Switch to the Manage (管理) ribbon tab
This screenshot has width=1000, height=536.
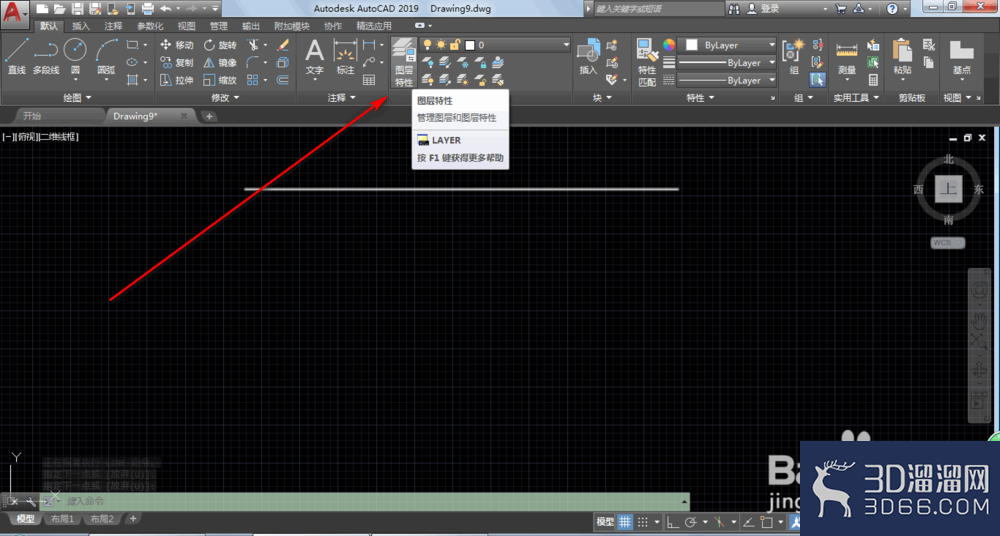coord(218,26)
